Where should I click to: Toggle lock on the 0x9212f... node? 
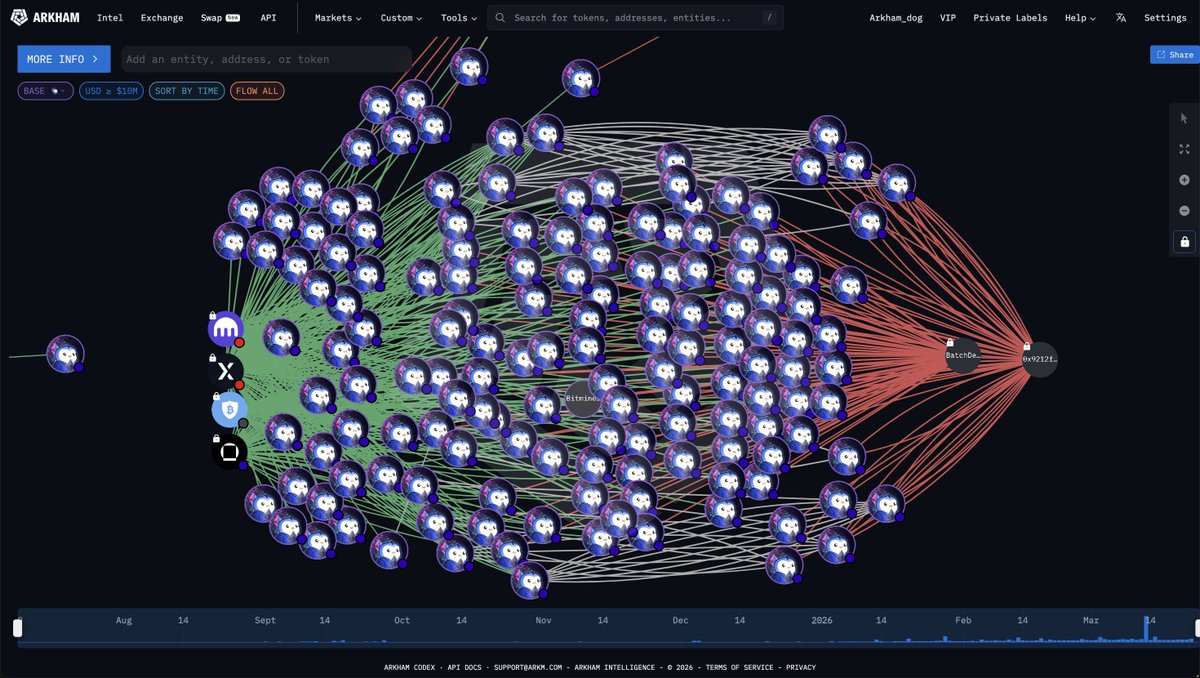[x=1027, y=346]
